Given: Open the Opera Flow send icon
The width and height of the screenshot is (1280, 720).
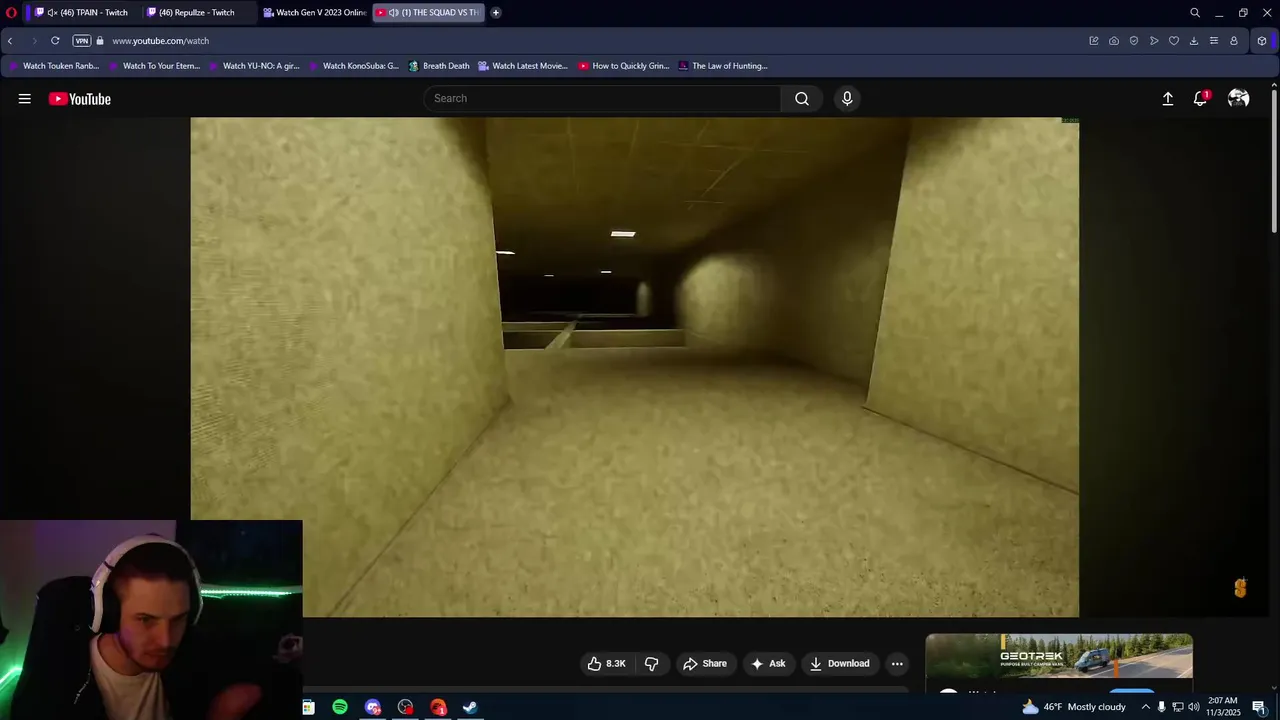Looking at the screenshot, I should 1154,41.
